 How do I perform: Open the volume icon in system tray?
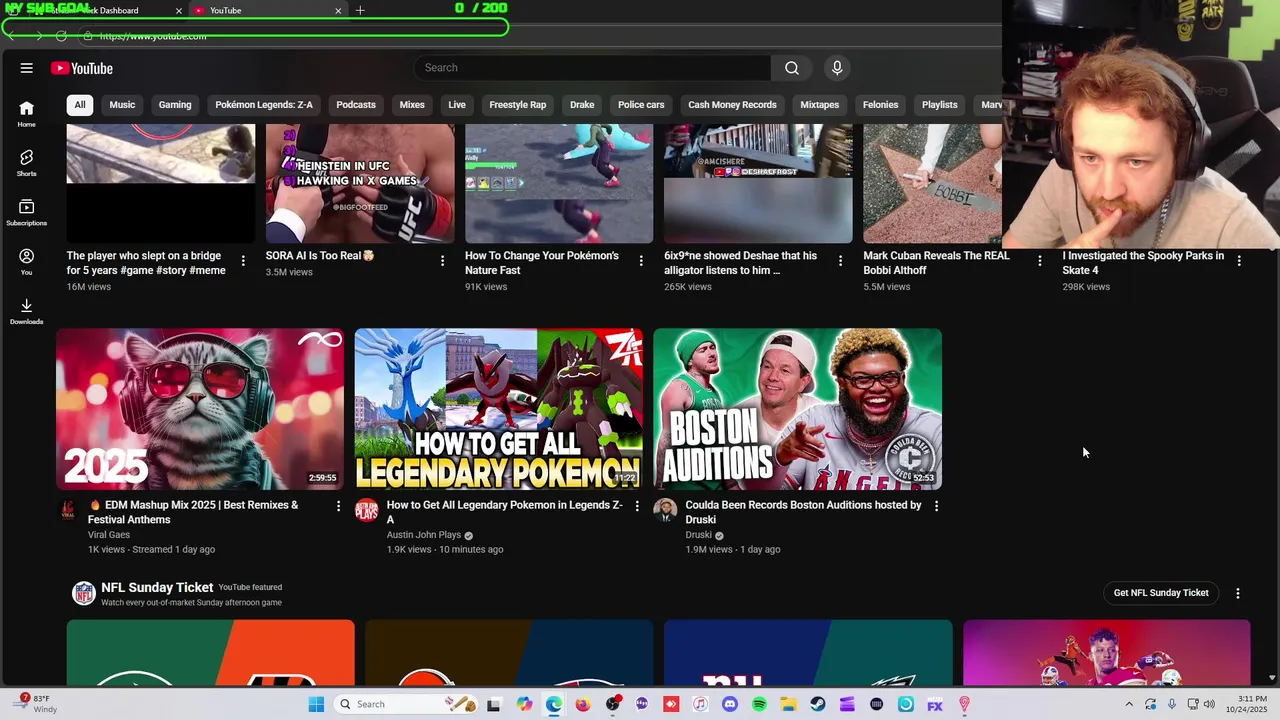tap(1209, 704)
